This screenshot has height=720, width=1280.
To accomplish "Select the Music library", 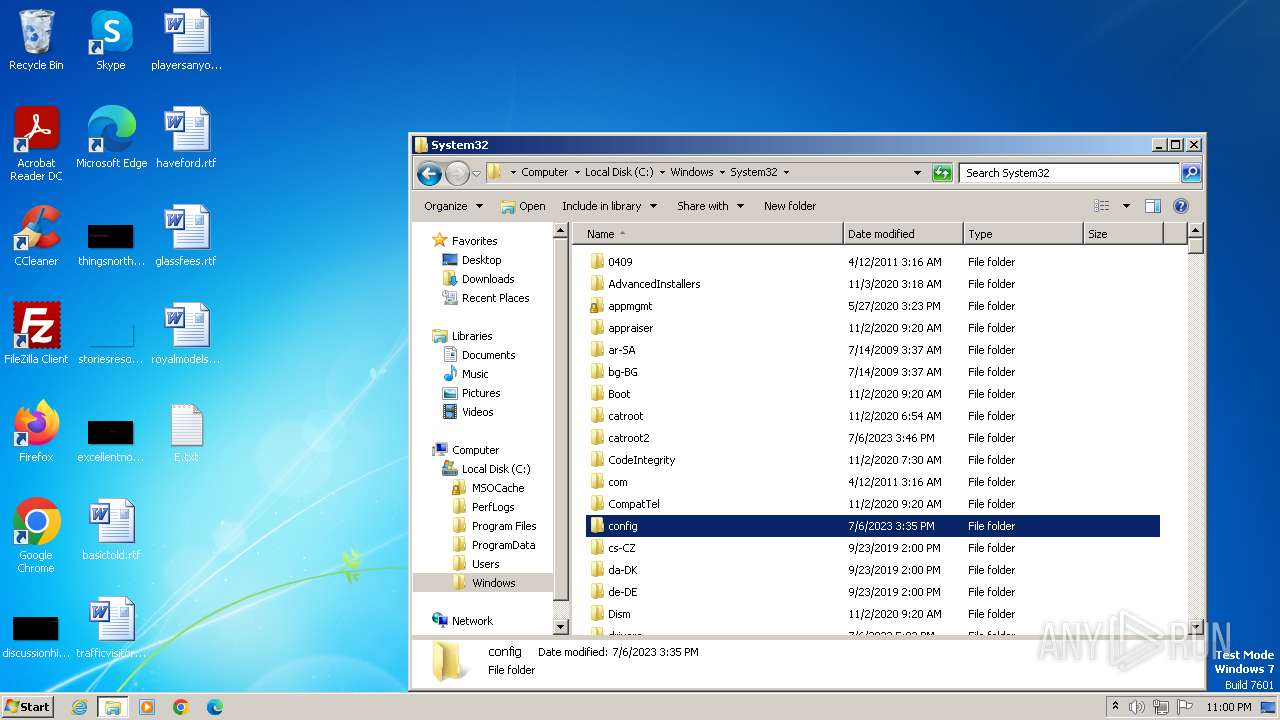I will tap(475, 374).
